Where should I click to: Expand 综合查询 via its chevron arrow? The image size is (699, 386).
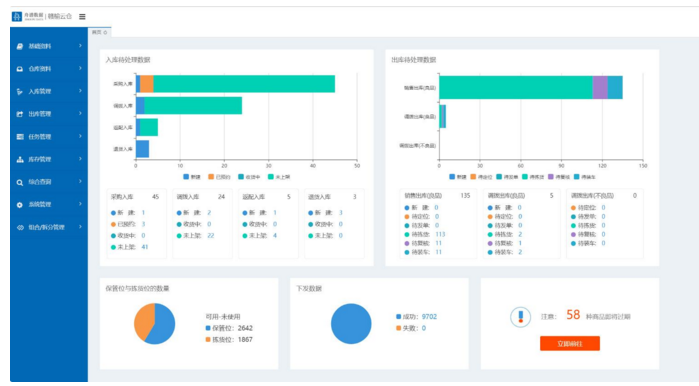[x=80, y=181]
